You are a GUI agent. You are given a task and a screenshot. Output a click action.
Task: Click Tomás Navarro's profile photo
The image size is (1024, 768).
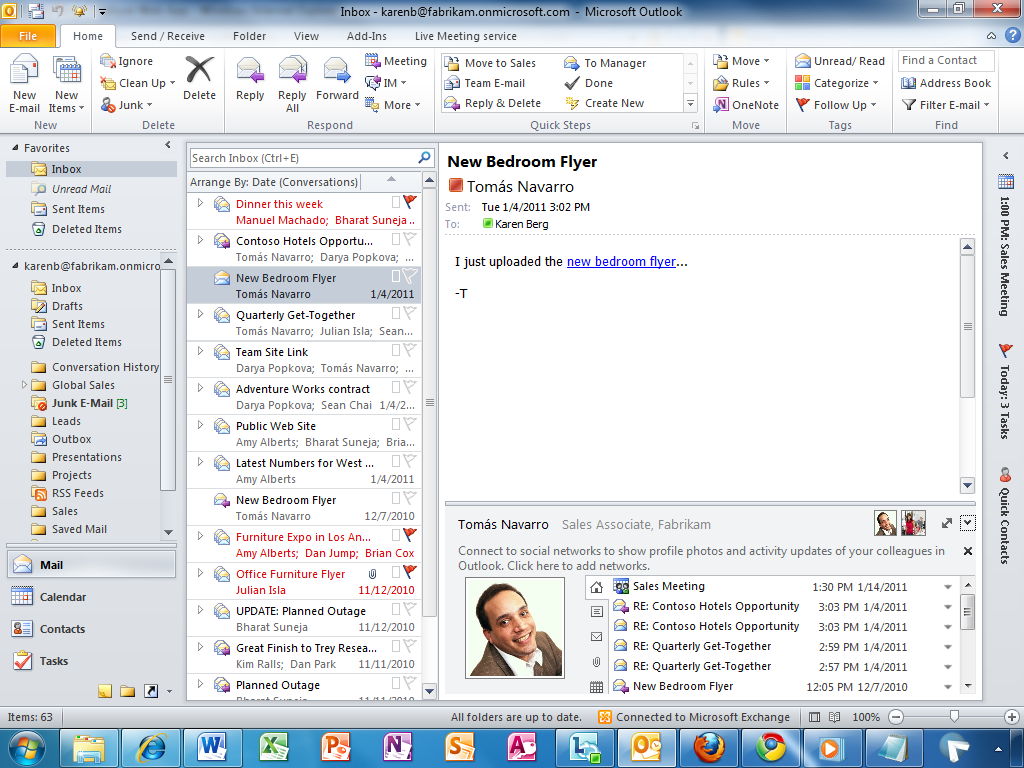coord(515,628)
